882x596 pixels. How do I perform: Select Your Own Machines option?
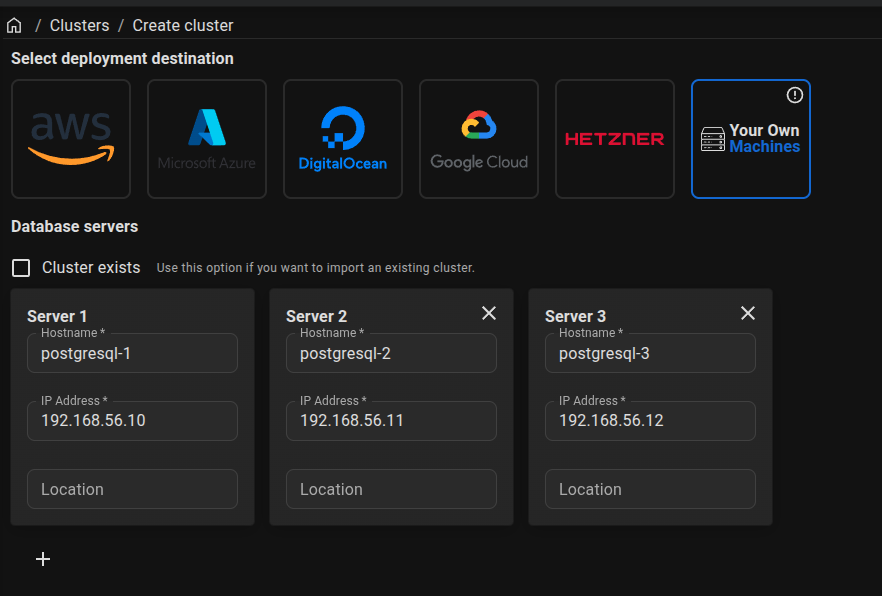[x=751, y=139]
